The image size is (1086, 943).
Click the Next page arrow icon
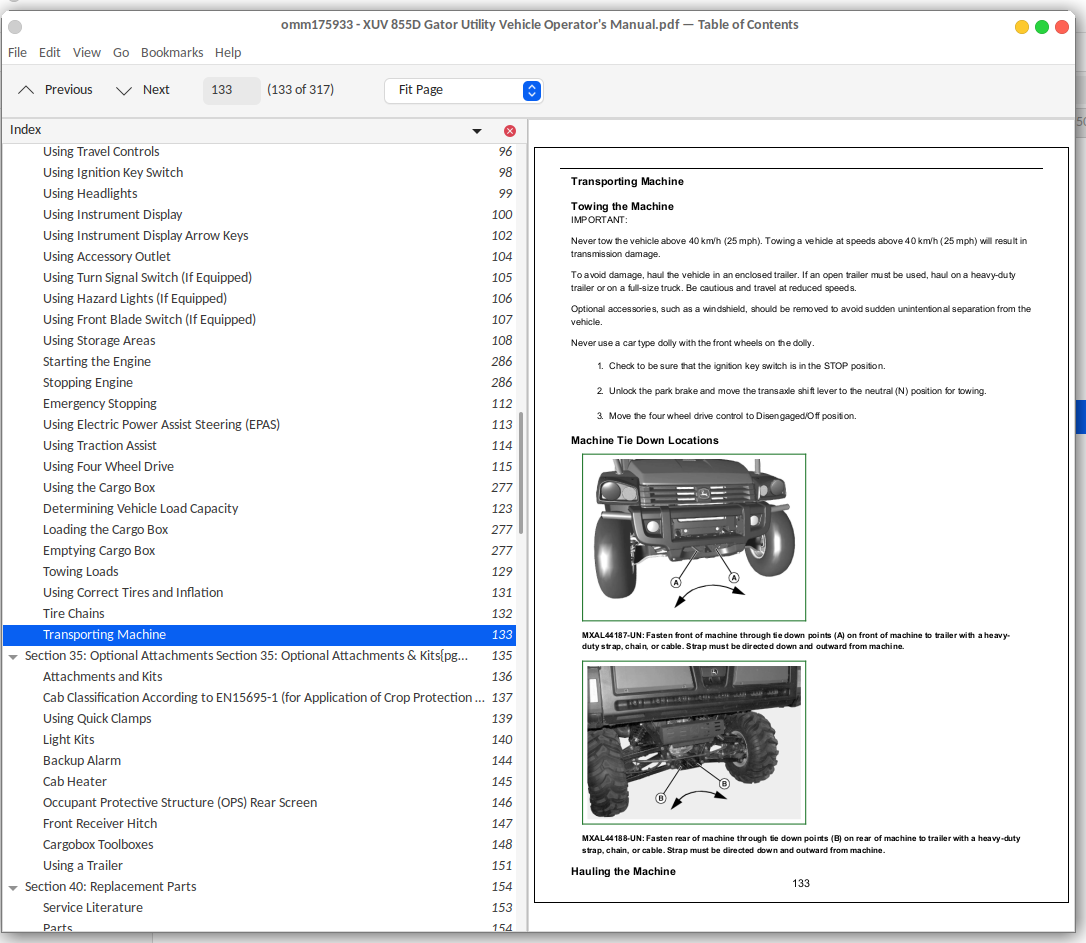(x=124, y=90)
